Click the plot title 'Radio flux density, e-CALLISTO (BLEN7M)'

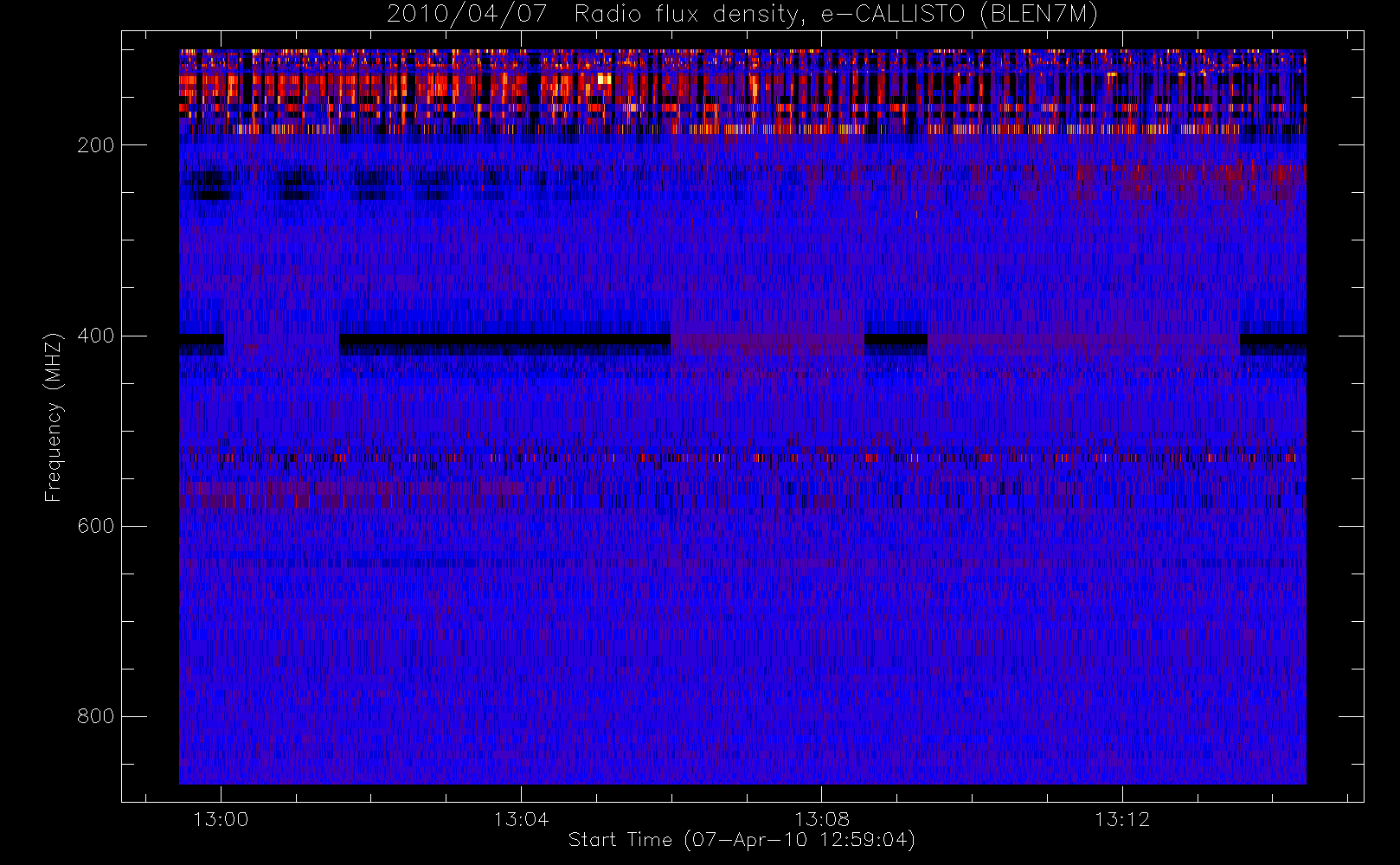pyautogui.click(x=836, y=15)
